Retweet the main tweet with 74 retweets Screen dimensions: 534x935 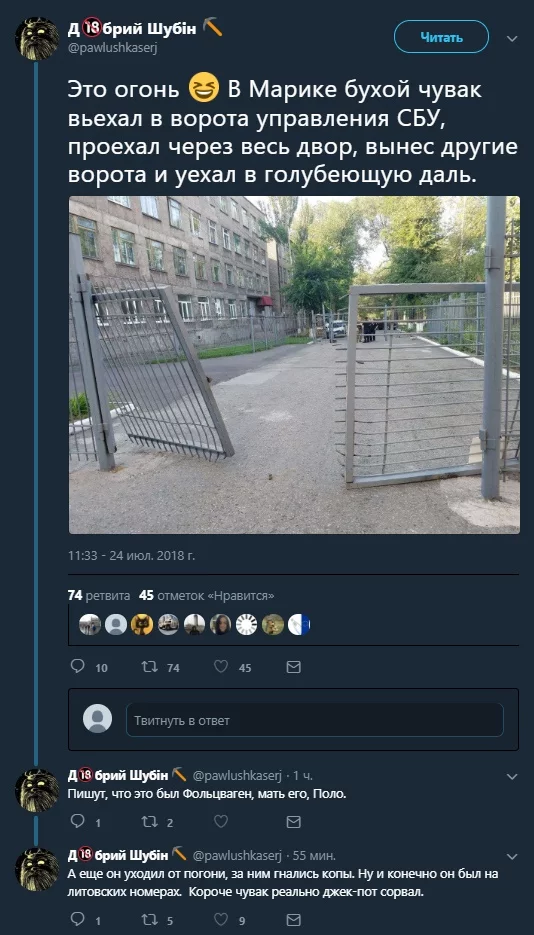click(150, 667)
